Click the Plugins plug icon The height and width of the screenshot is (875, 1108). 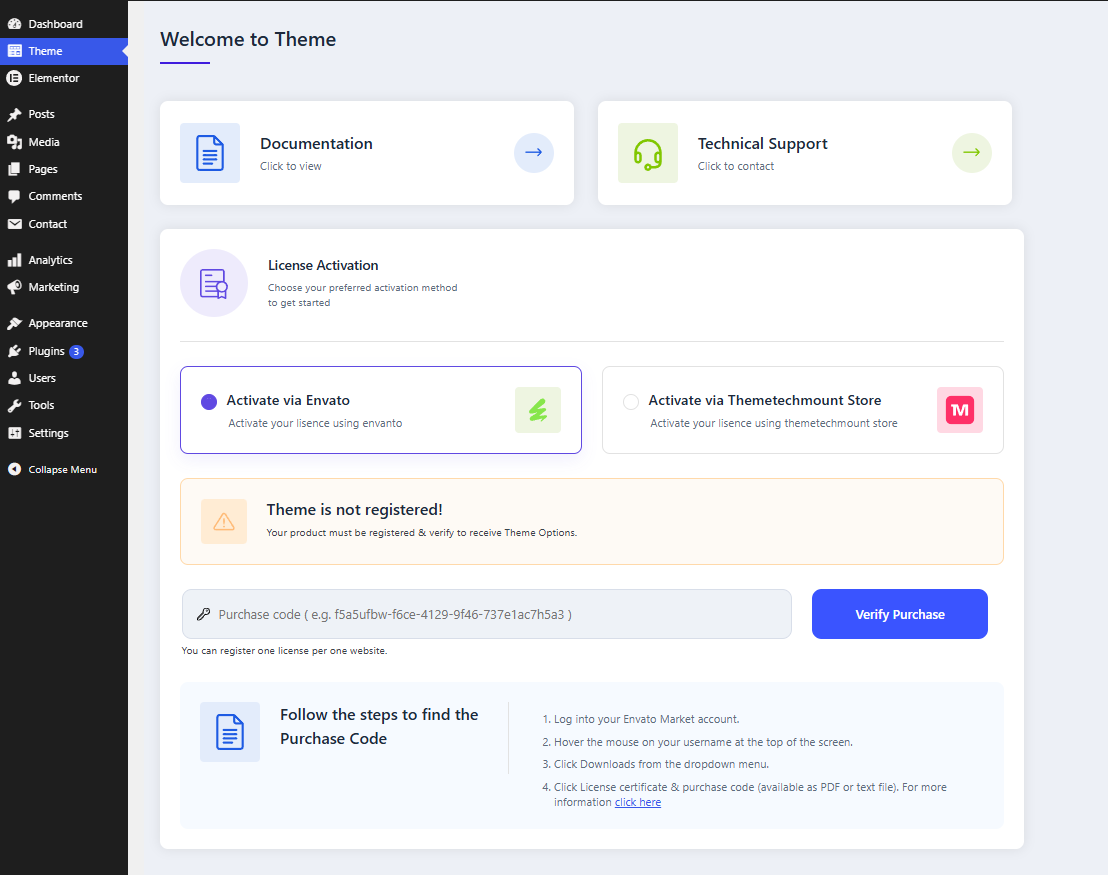[x=14, y=351]
